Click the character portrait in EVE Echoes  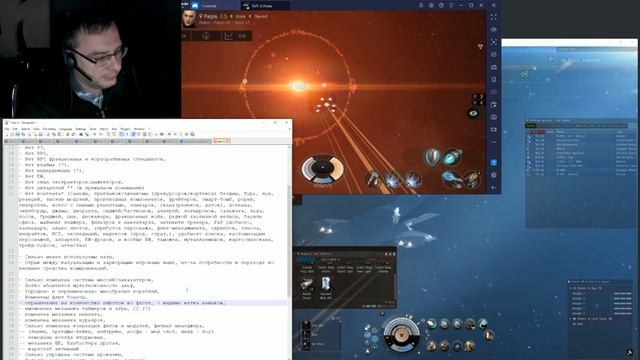(x=189, y=19)
